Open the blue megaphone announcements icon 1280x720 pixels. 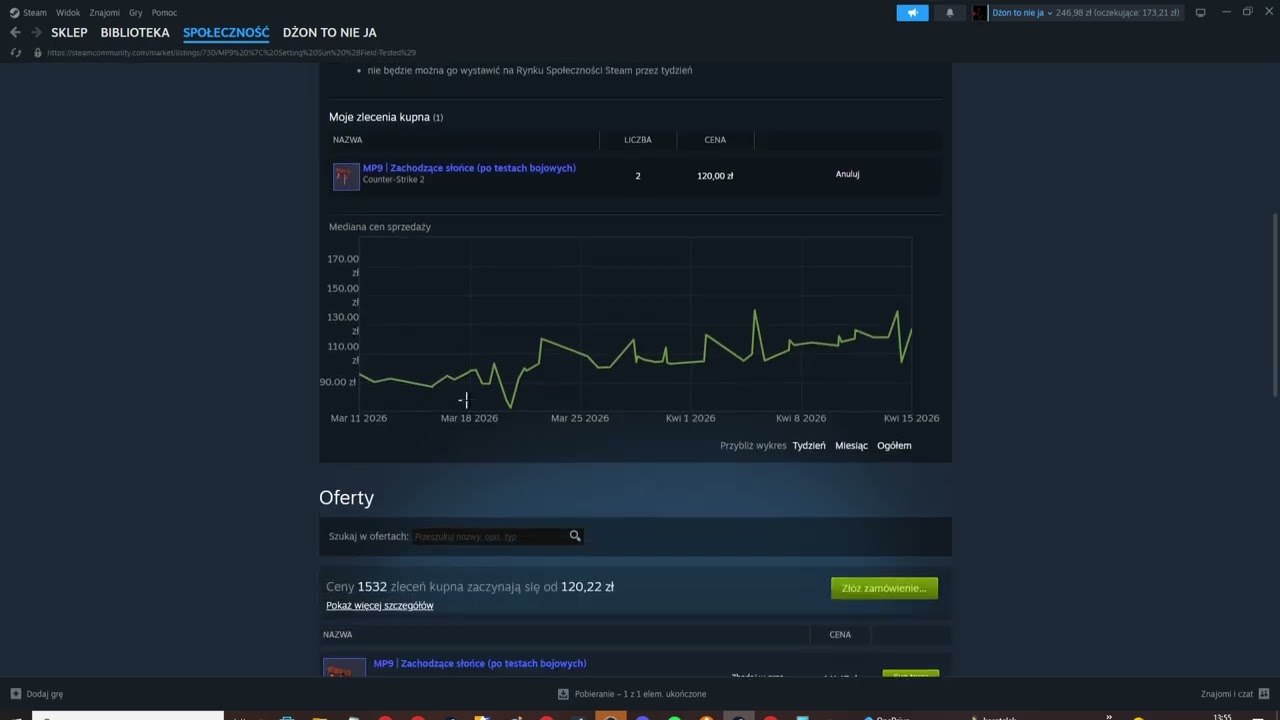pyautogui.click(x=912, y=13)
